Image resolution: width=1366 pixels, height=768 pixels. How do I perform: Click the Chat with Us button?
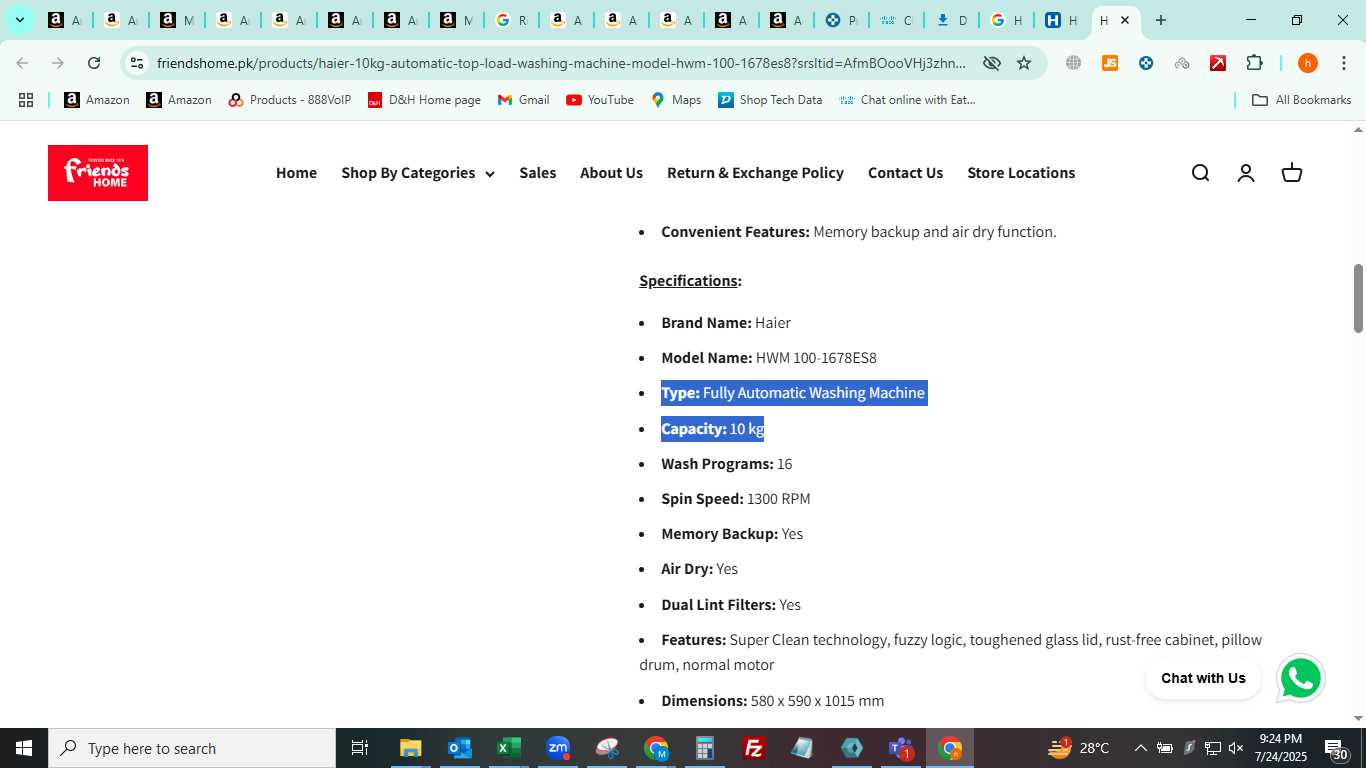pyautogui.click(x=1203, y=678)
